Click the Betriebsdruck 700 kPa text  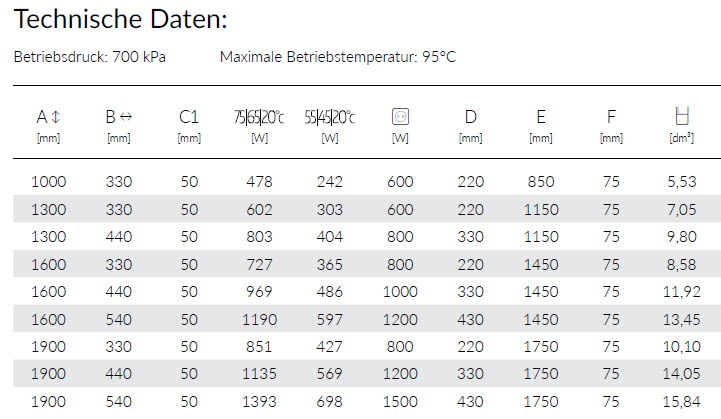[90, 57]
